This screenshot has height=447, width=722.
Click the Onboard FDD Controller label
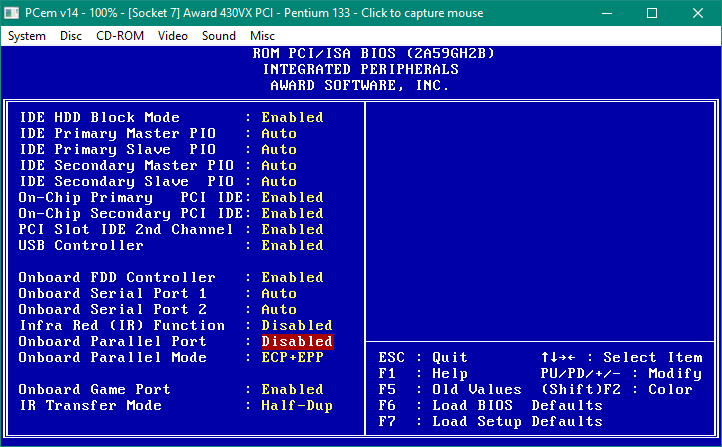[117, 278]
